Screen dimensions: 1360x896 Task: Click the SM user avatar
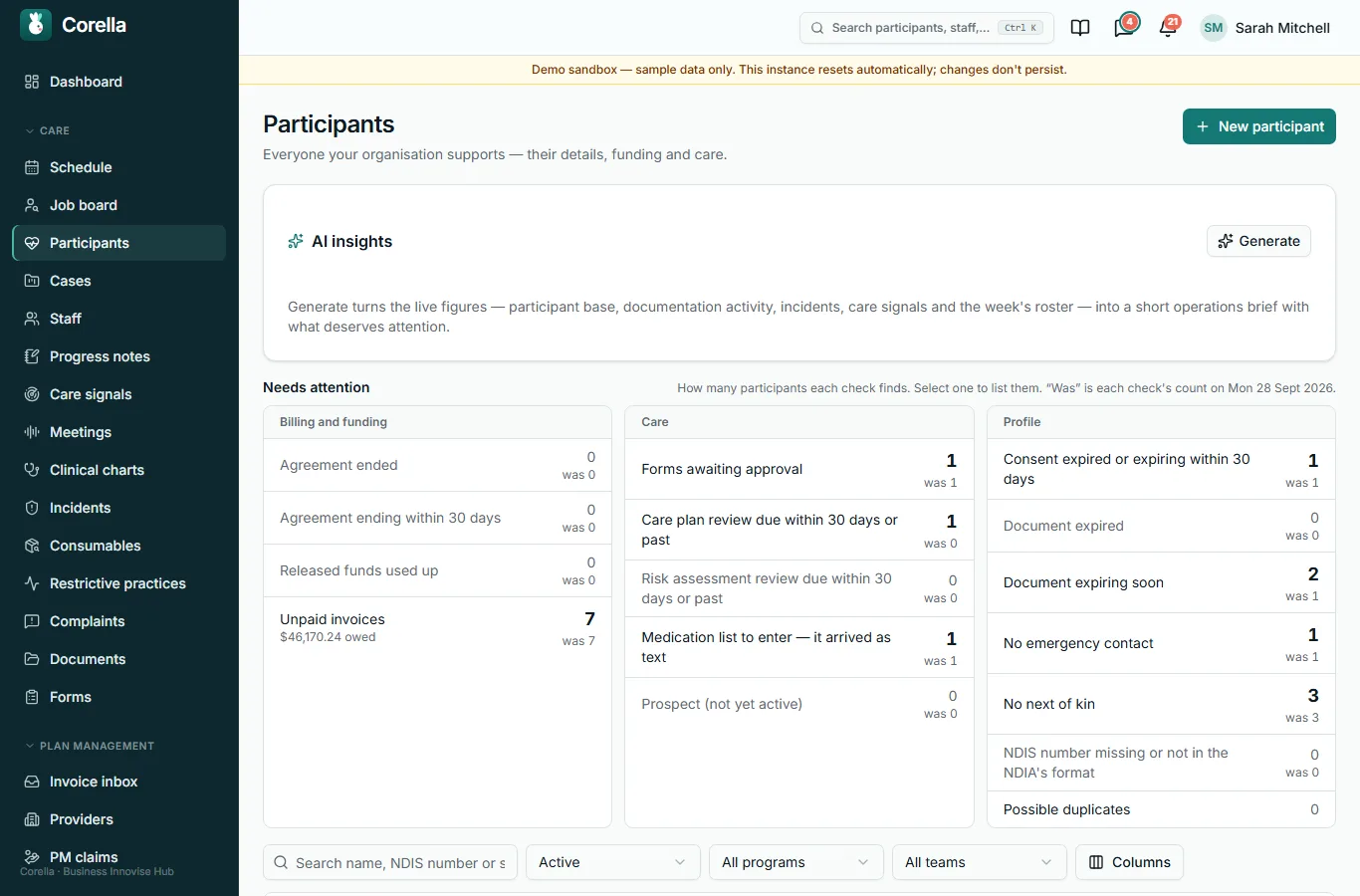tap(1213, 28)
